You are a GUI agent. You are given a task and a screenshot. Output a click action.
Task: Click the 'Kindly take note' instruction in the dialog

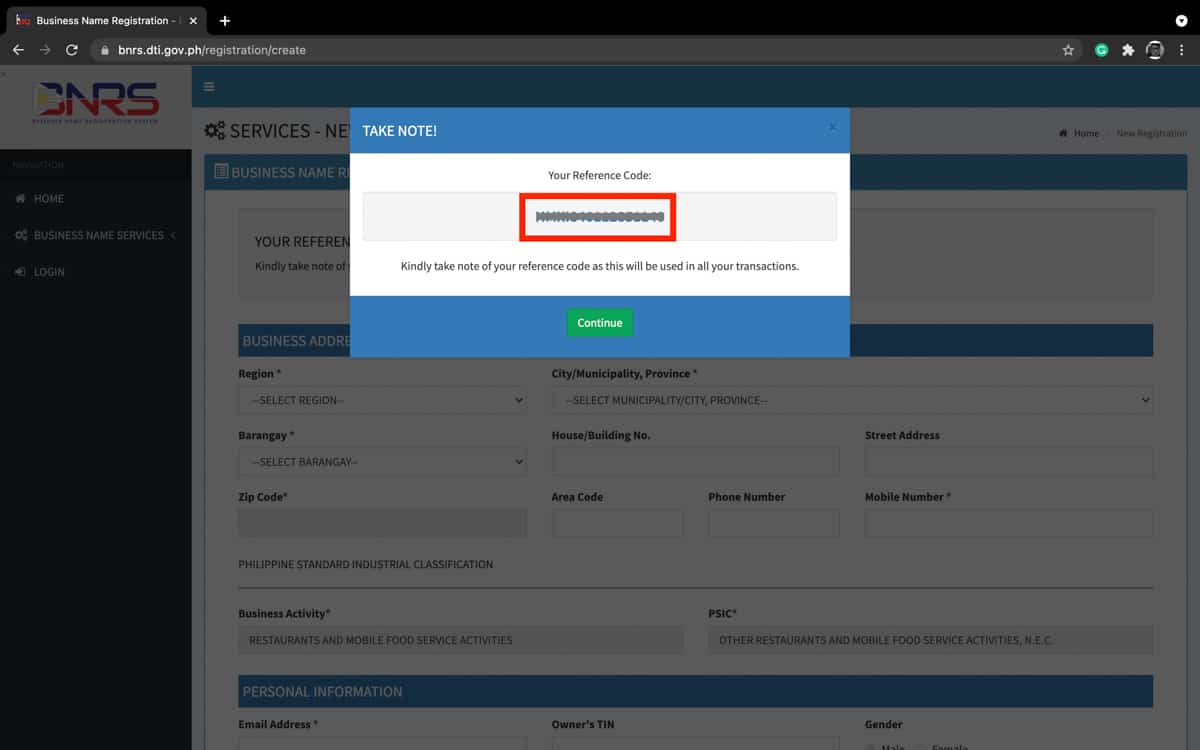(x=600, y=267)
